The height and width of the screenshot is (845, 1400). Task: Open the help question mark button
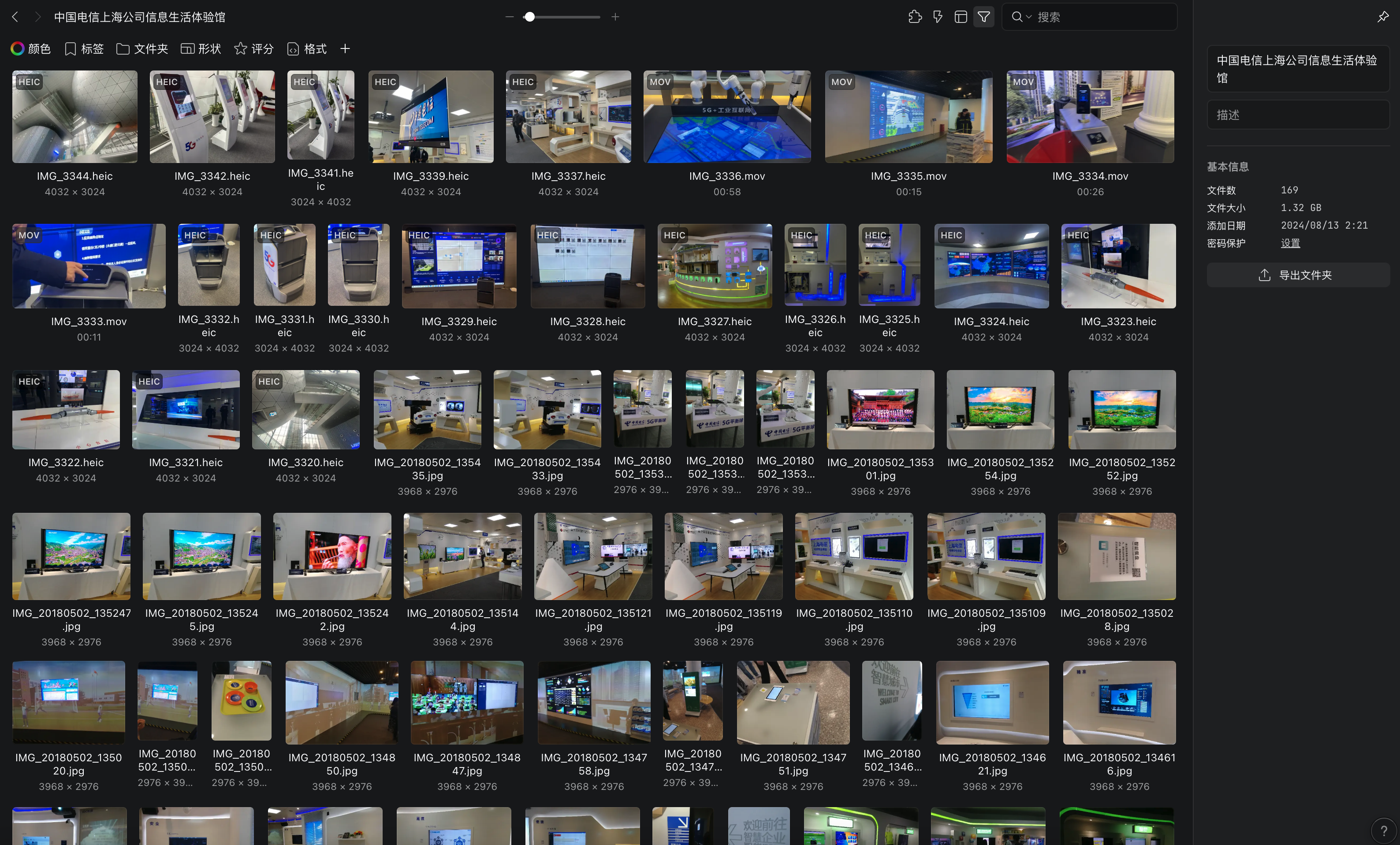point(1384,831)
